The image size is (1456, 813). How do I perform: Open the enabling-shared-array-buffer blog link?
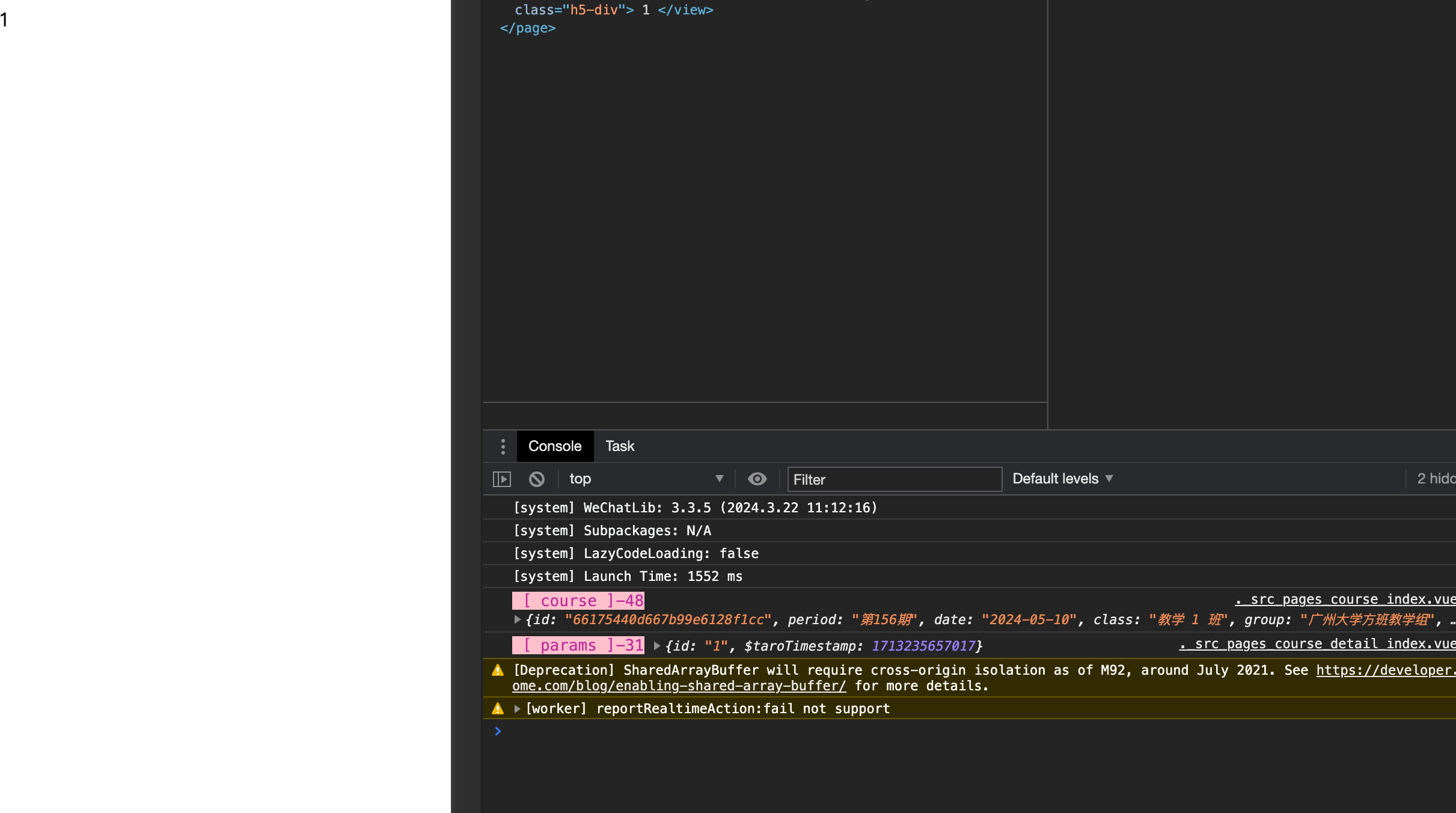(x=679, y=686)
